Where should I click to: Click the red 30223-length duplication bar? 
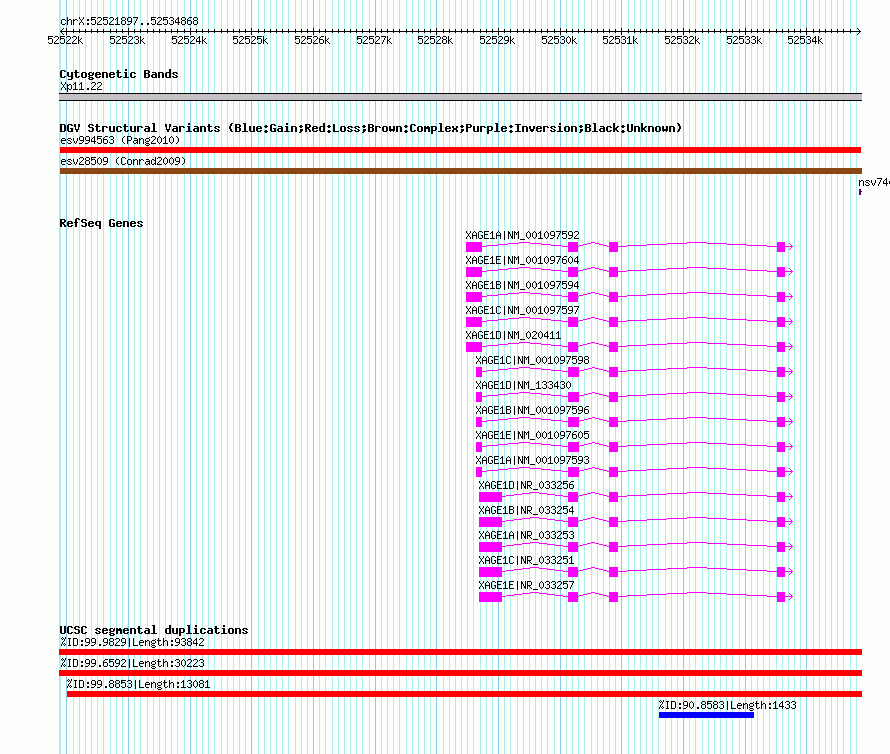click(x=460, y=673)
